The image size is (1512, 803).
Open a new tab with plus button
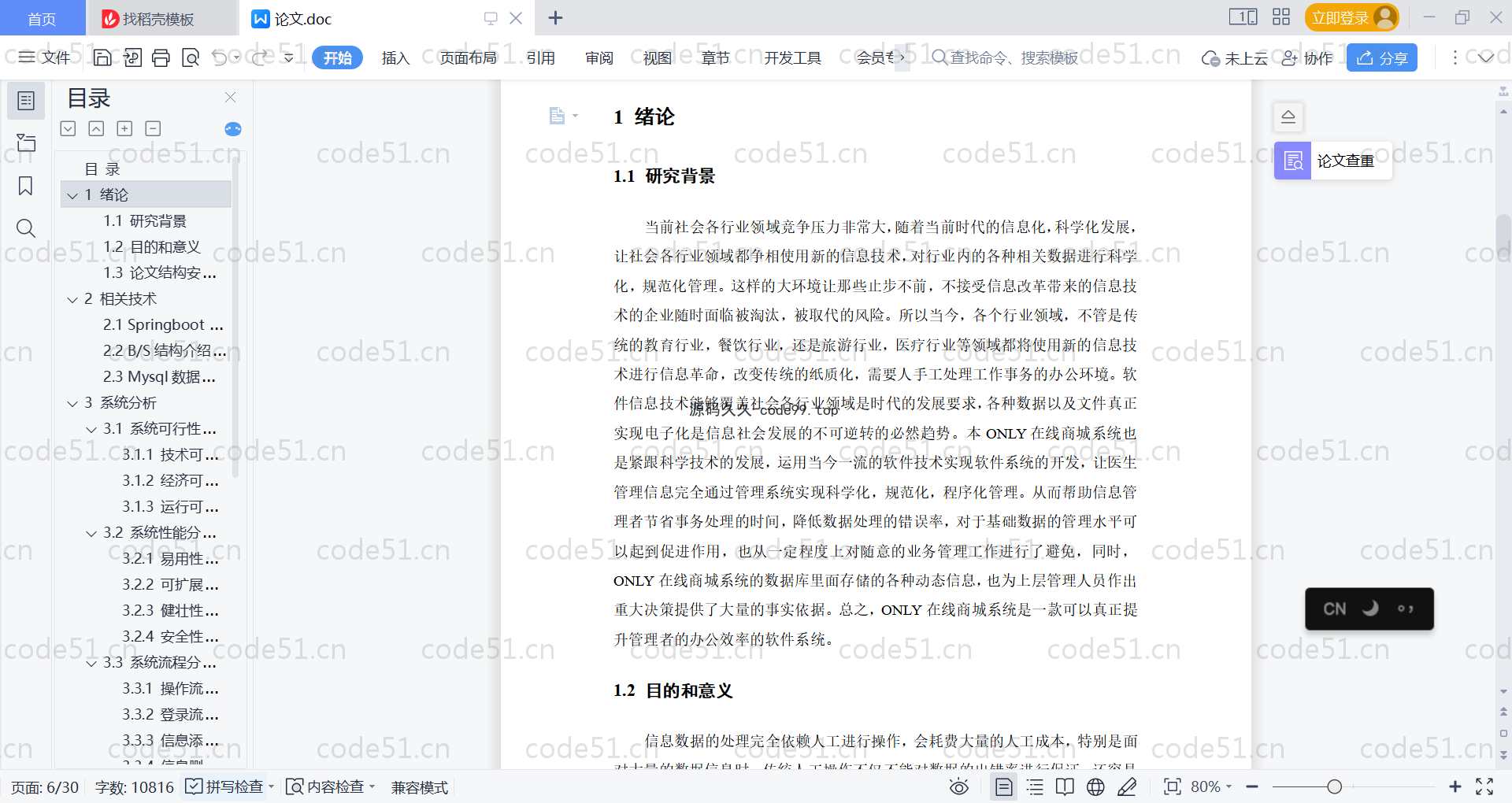tap(555, 17)
